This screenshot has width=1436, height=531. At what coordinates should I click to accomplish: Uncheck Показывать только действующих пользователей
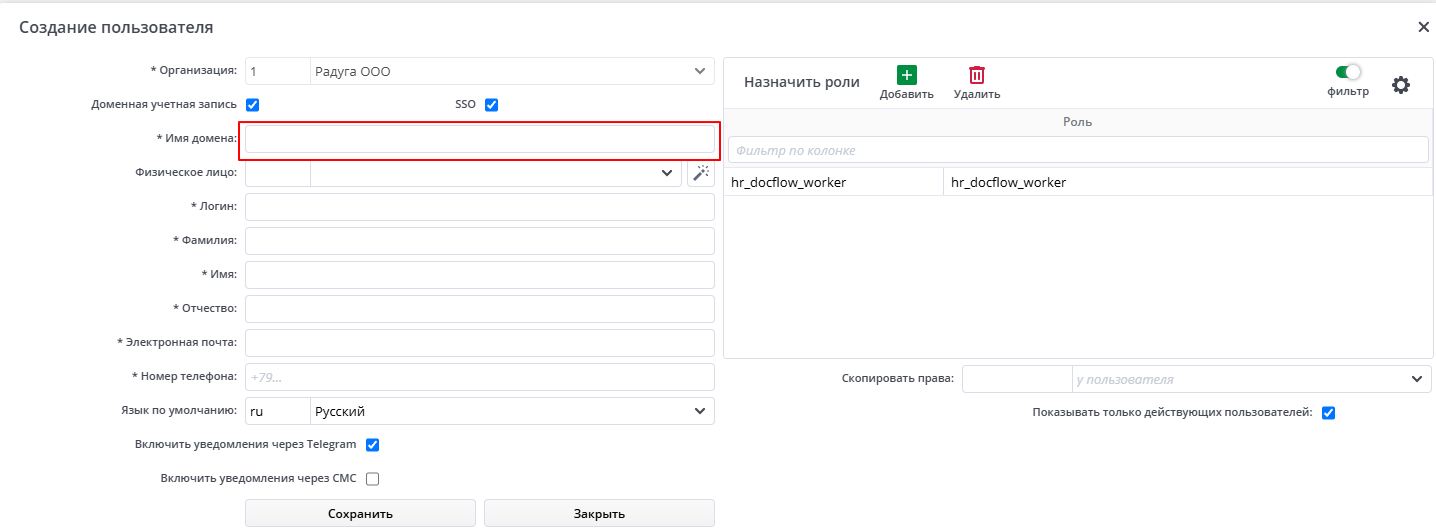pyautogui.click(x=1328, y=412)
